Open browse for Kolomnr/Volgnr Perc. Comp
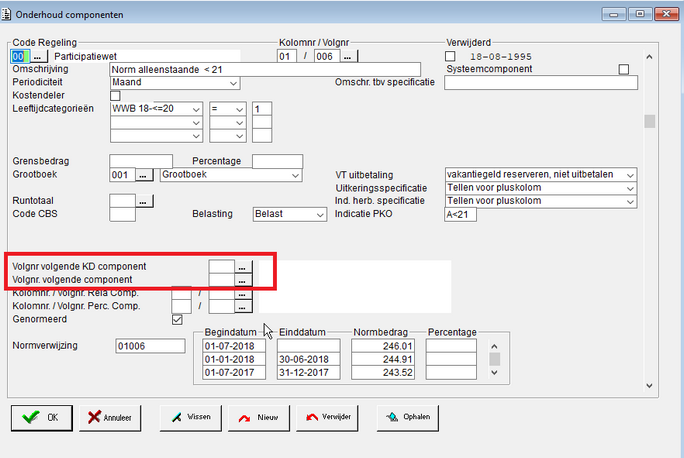The height and width of the screenshot is (458, 684). click(243, 307)
